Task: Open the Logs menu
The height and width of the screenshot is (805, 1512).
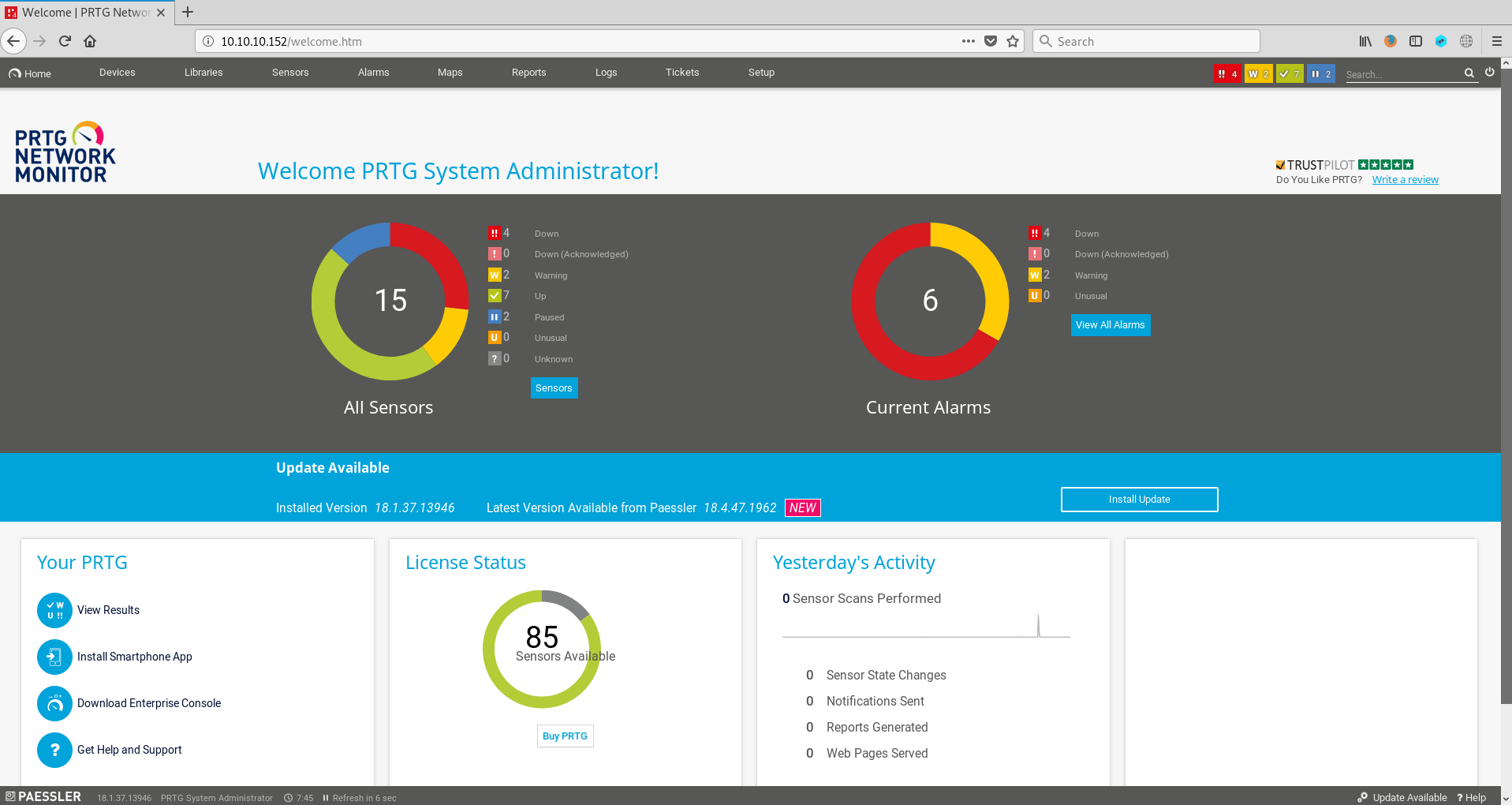Action: [x=606, y=73]
